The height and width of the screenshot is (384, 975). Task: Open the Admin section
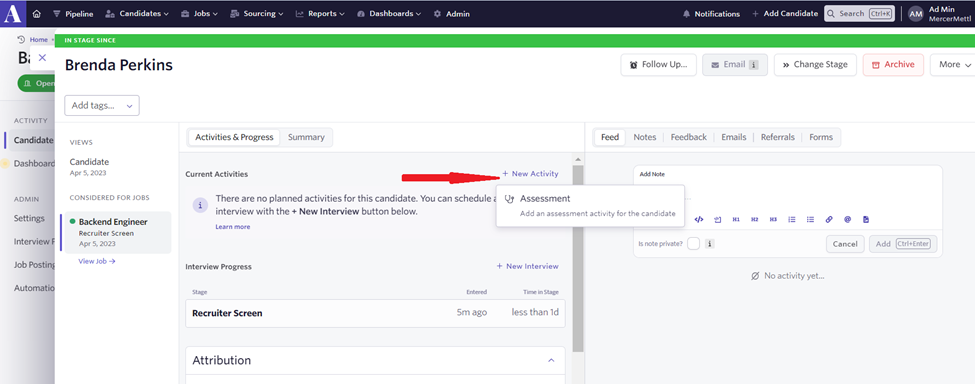tap(451, 14)
